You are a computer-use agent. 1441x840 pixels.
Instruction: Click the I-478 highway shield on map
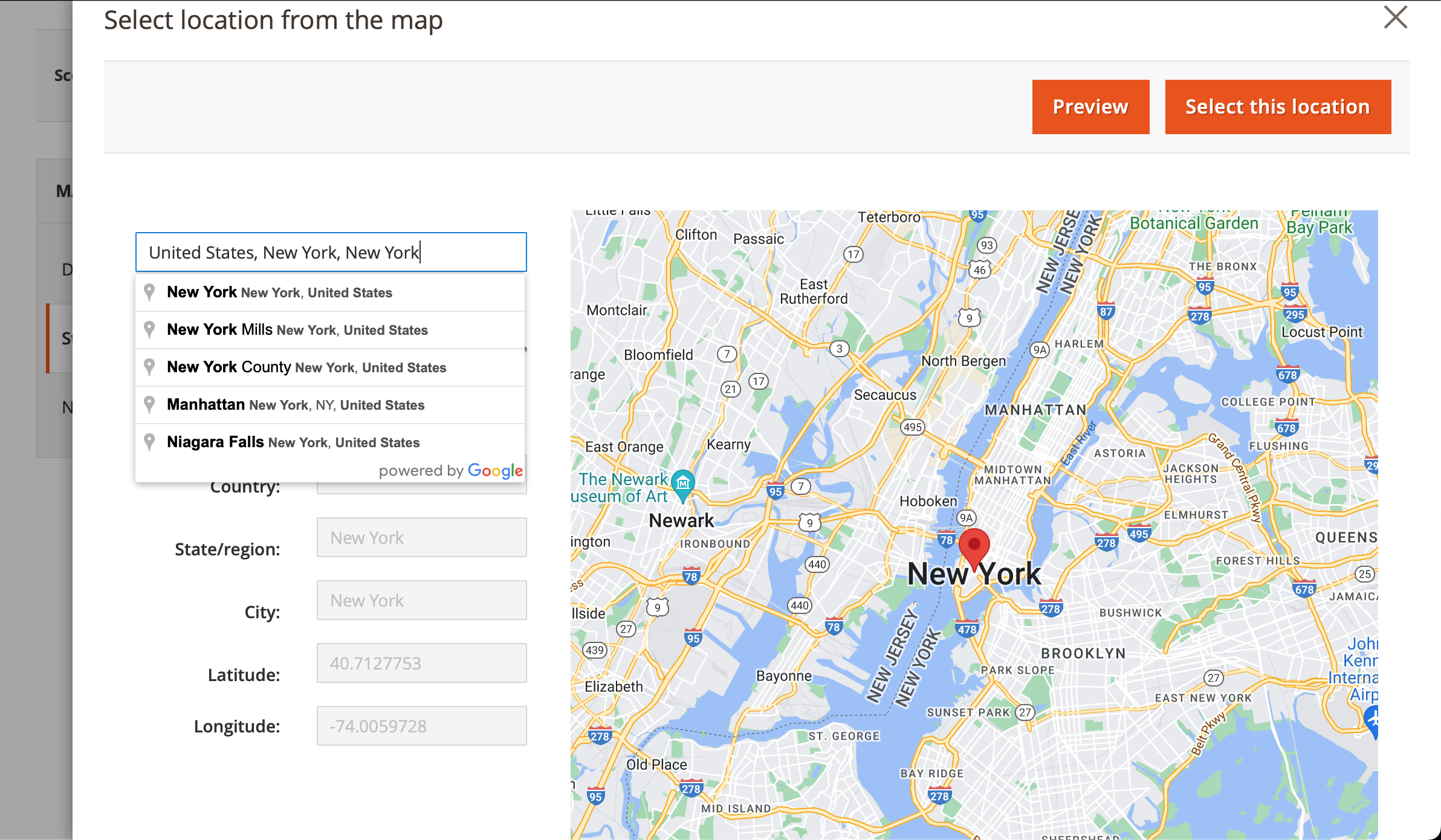pos(967,629)
